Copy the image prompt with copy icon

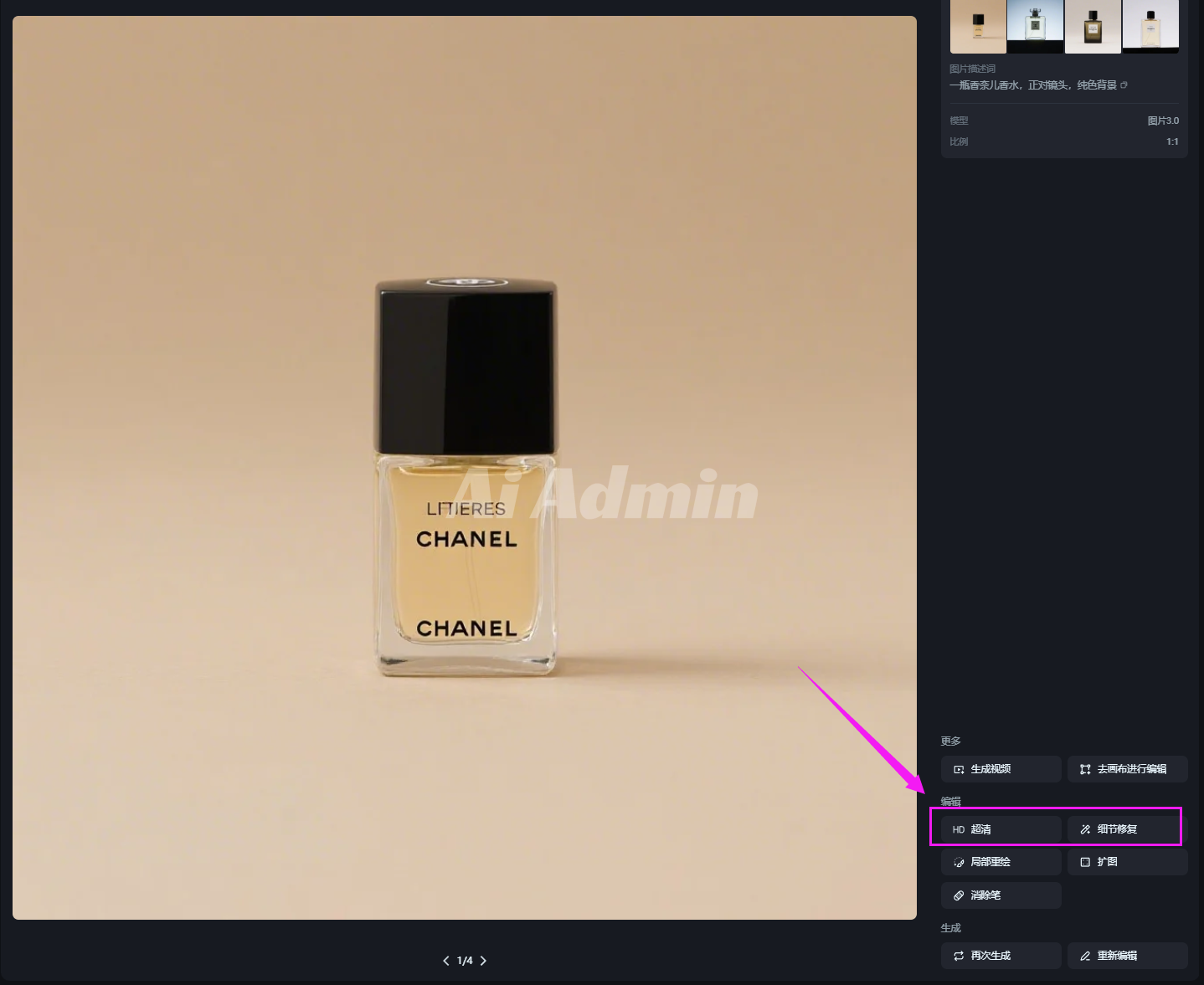pos(1124,85)
